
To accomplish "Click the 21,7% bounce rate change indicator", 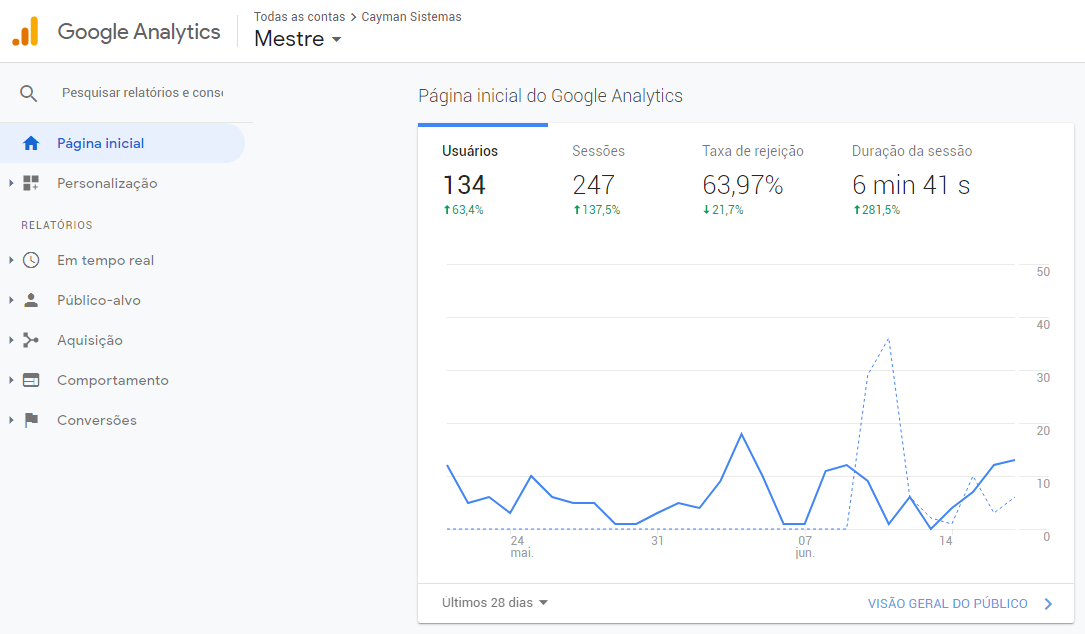I will point(723,210).
